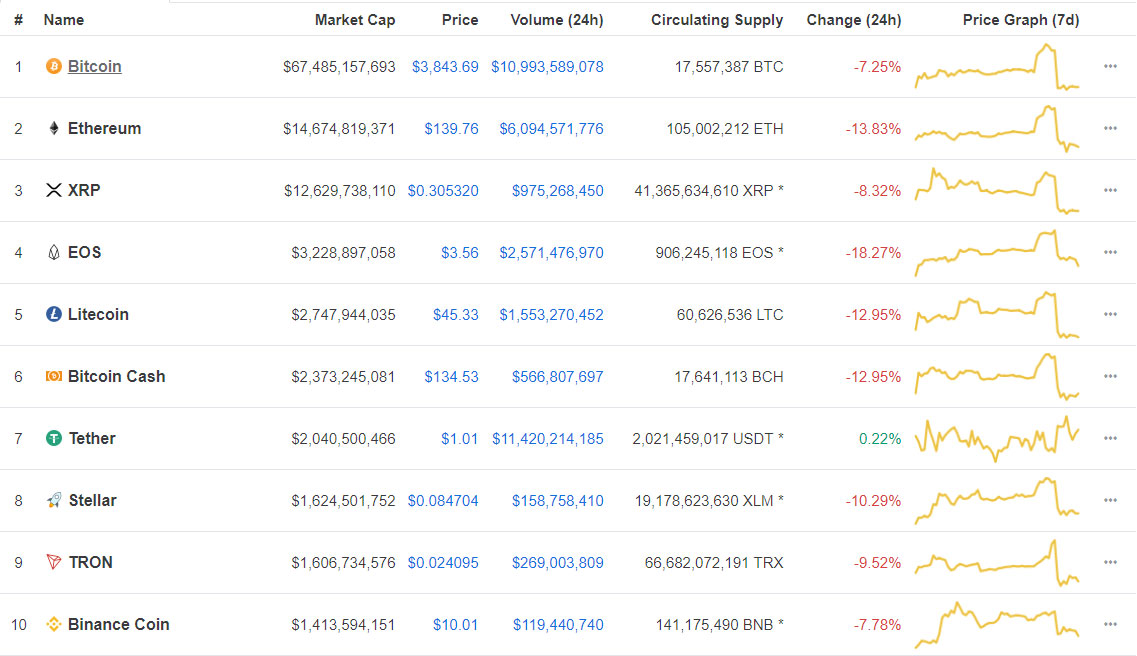Open the Binance Coin name link

coord(118,624)
